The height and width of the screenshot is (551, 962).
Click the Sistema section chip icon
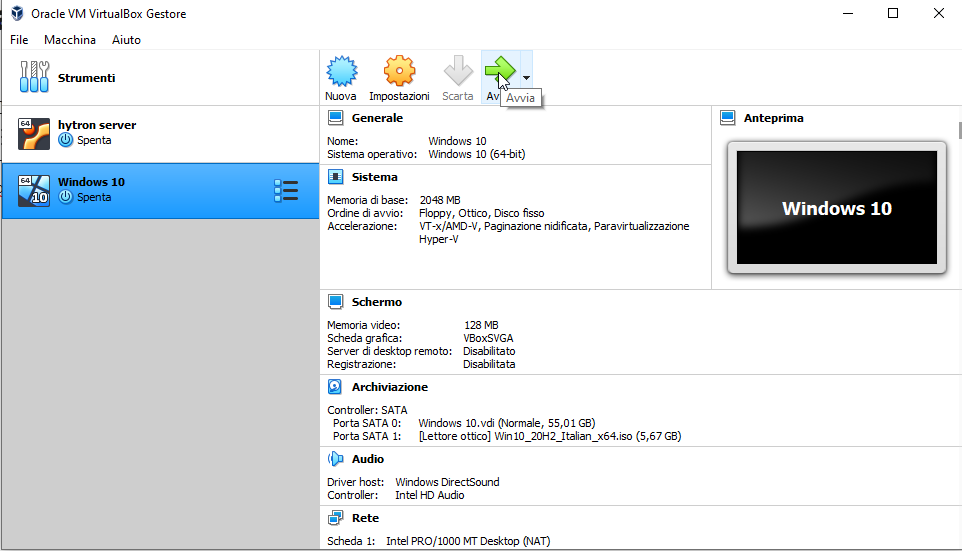336,177
